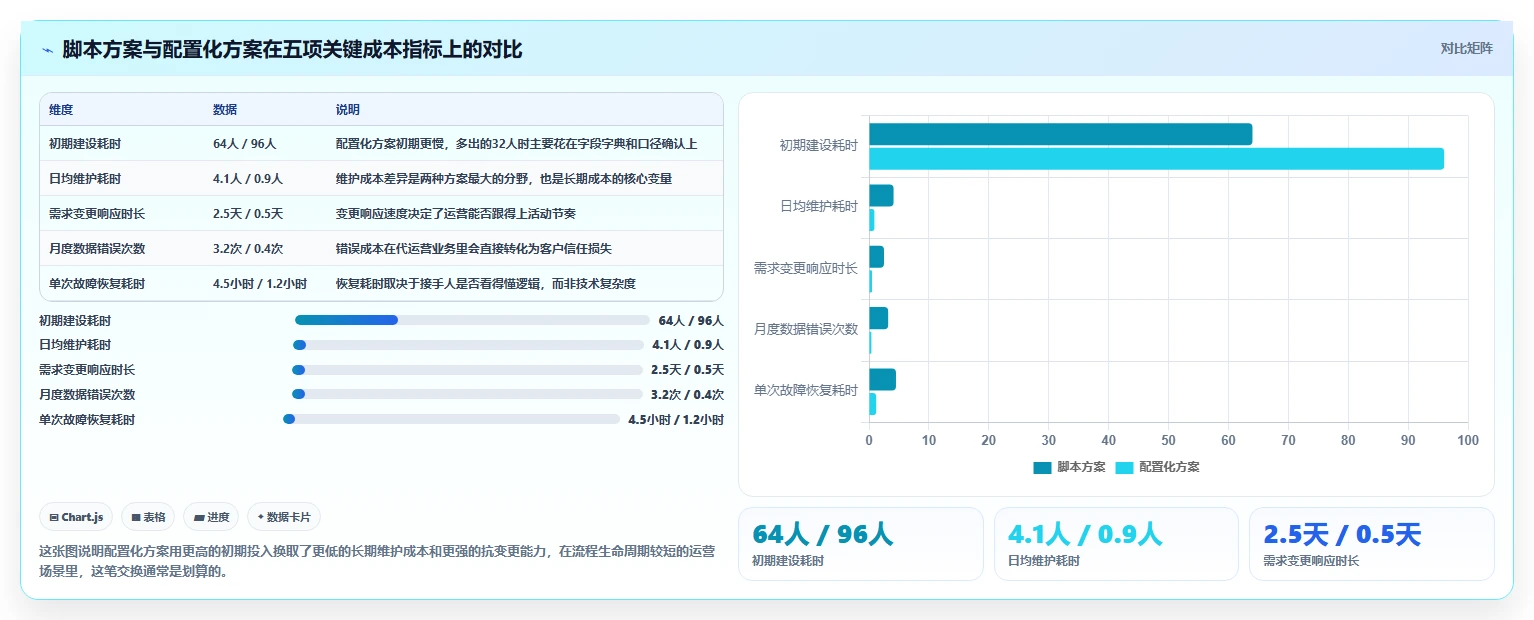
Task: Click the 脚本方案 bar for 日均维护耗时
Action: 881,196
